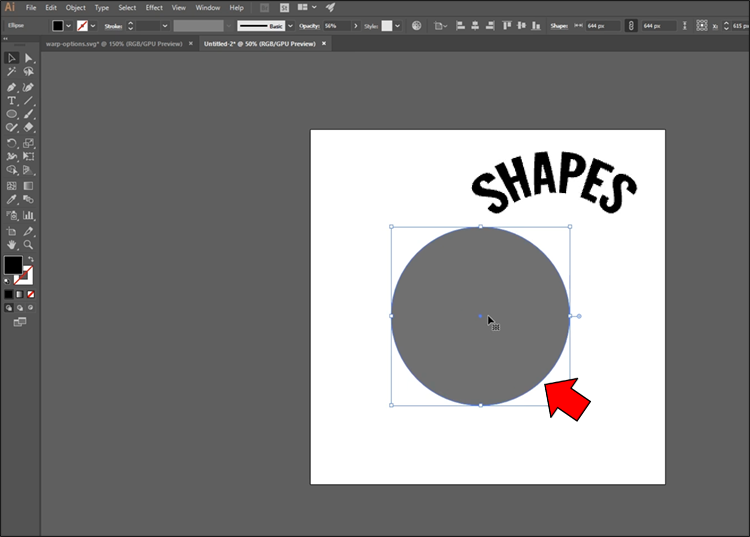Open the Effect menu
The height and width of the screenshot is (537, 750).
pyautogui.click(x=154, y=7)
